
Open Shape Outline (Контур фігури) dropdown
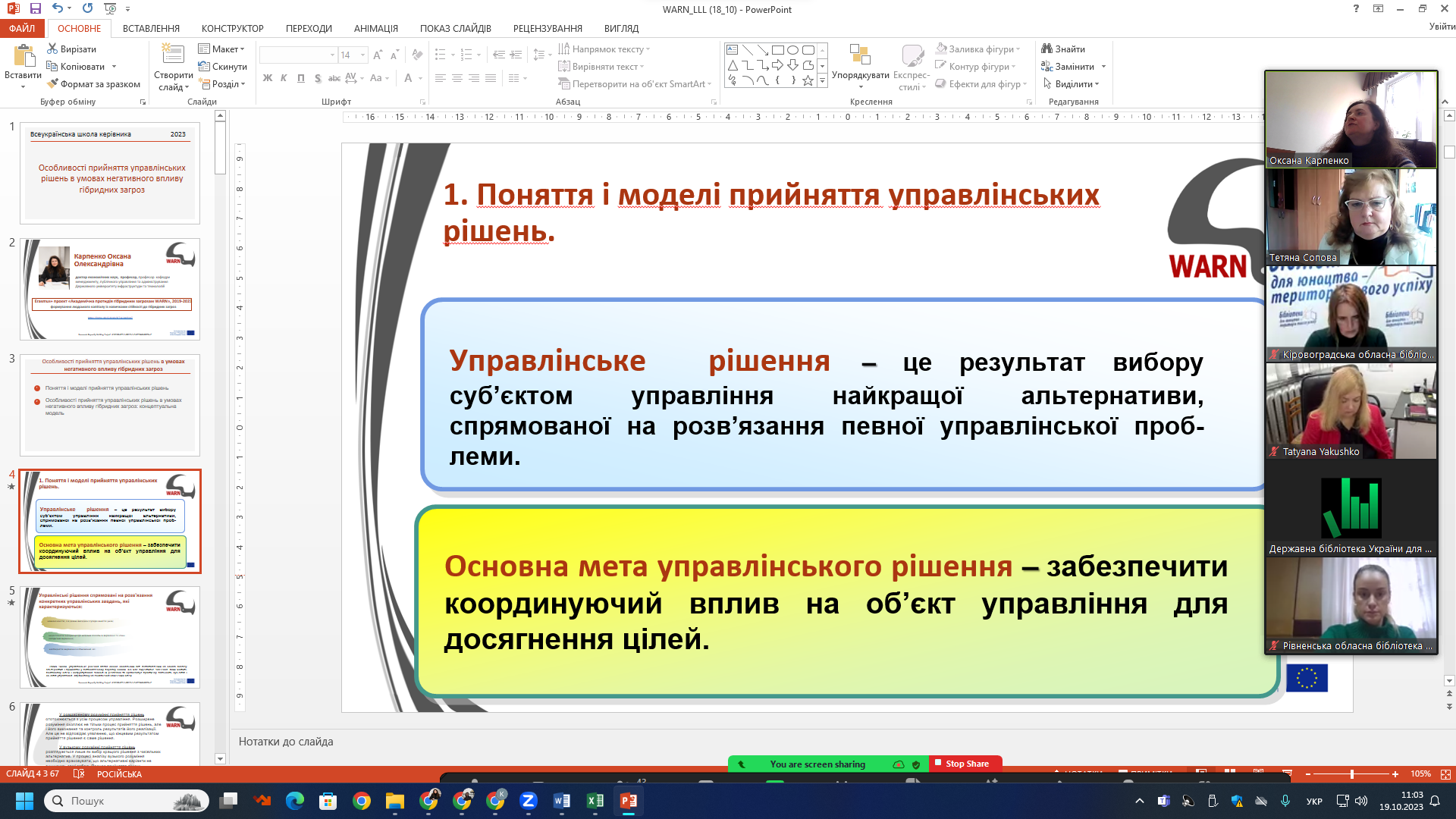point(976,67)
